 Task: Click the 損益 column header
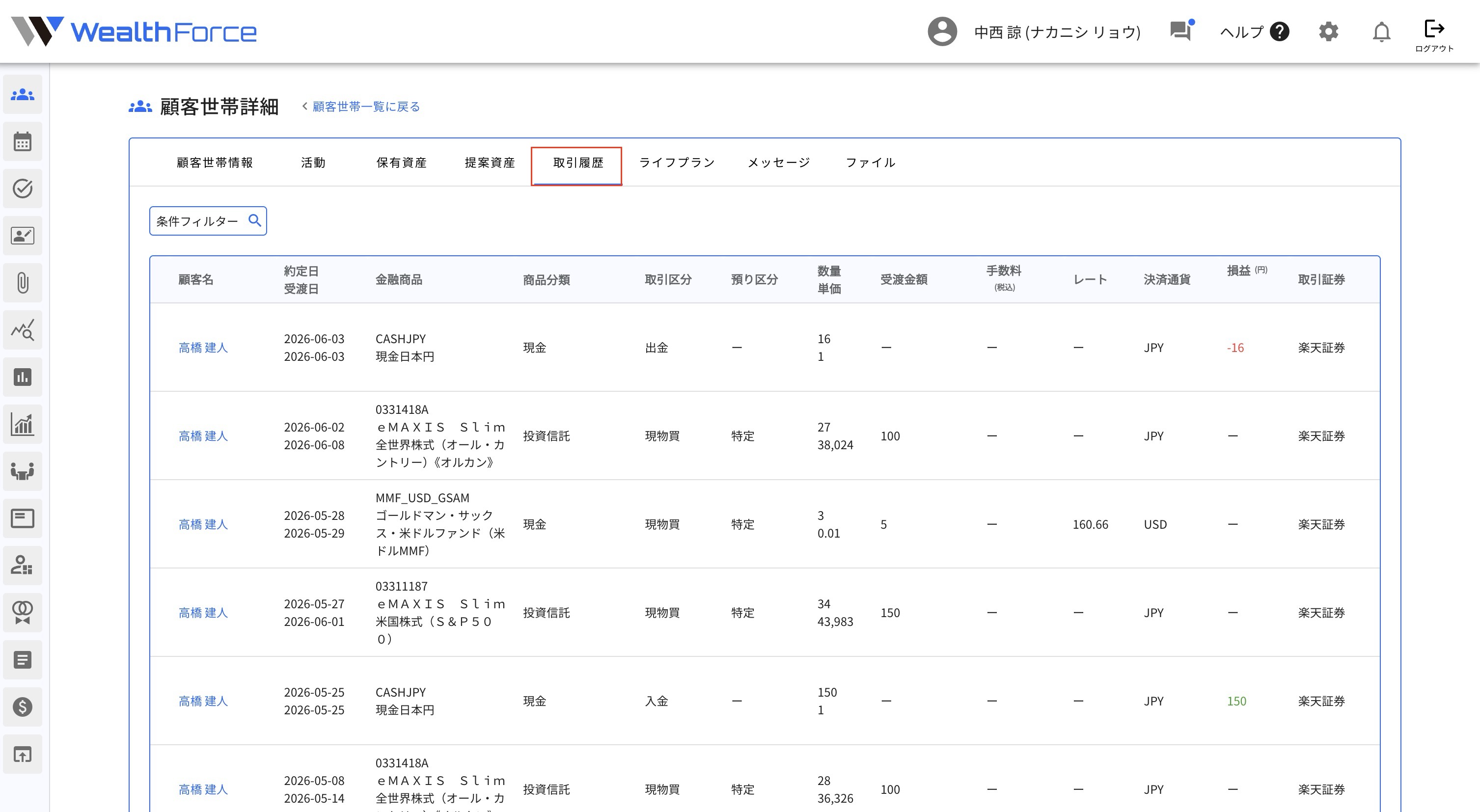[1247, 271]
